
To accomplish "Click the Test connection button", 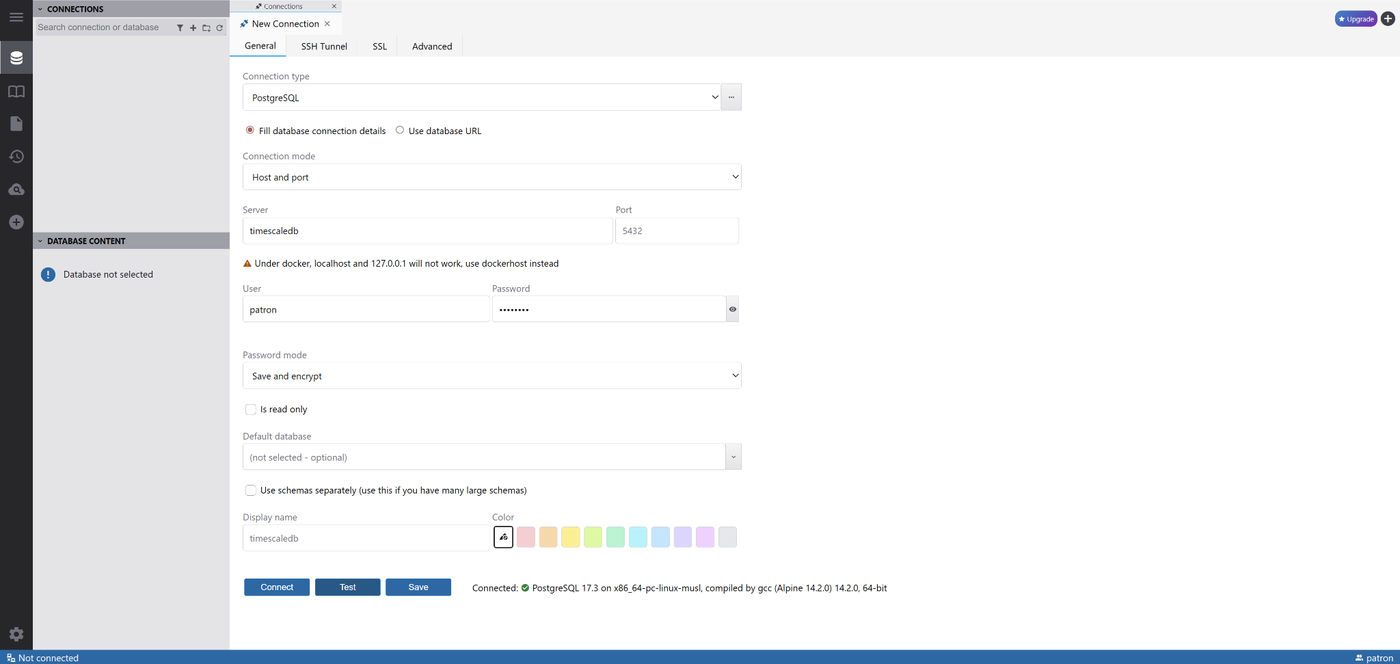I will [347, 587].
